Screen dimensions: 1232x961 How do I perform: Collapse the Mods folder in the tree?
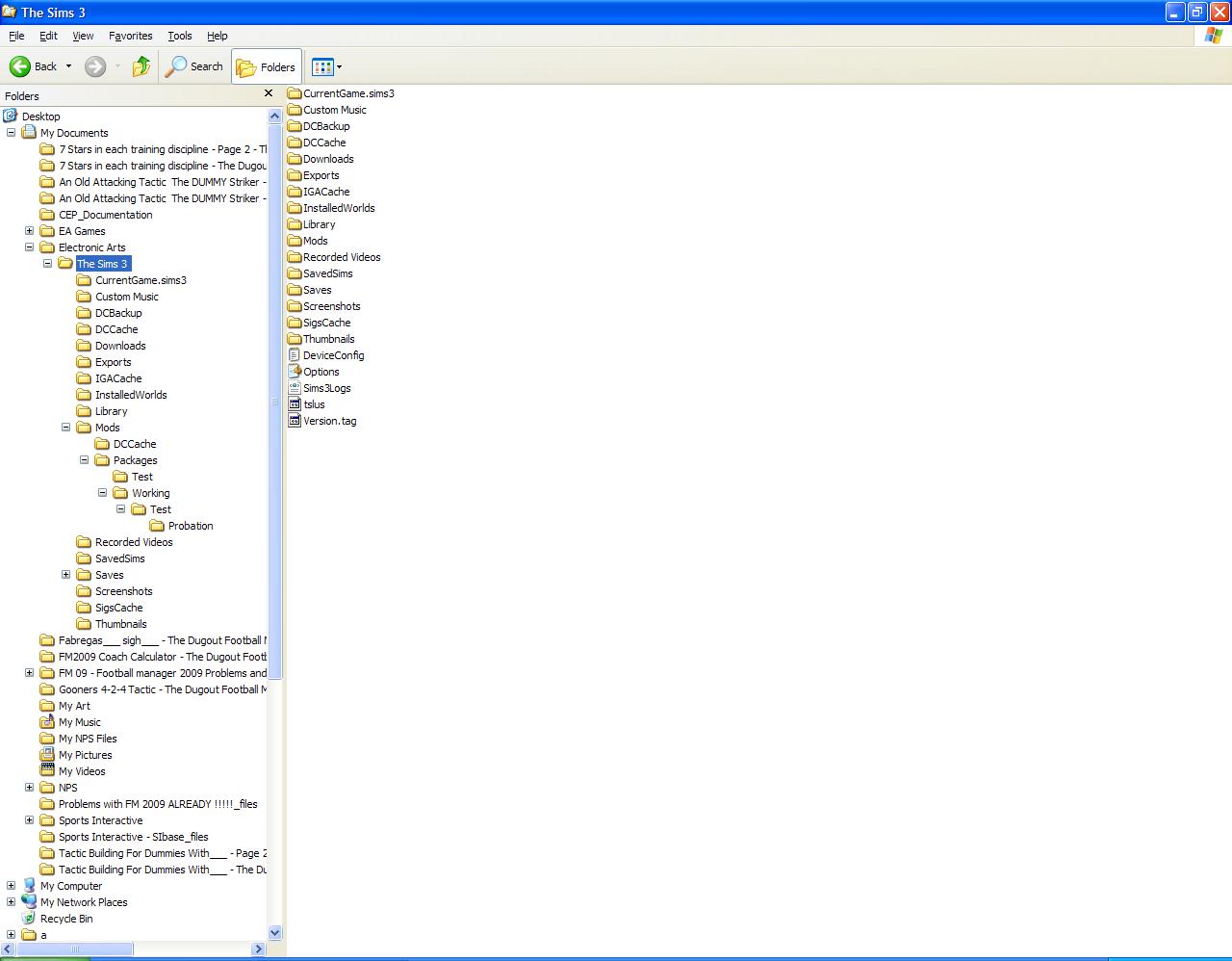click(66, 428)
